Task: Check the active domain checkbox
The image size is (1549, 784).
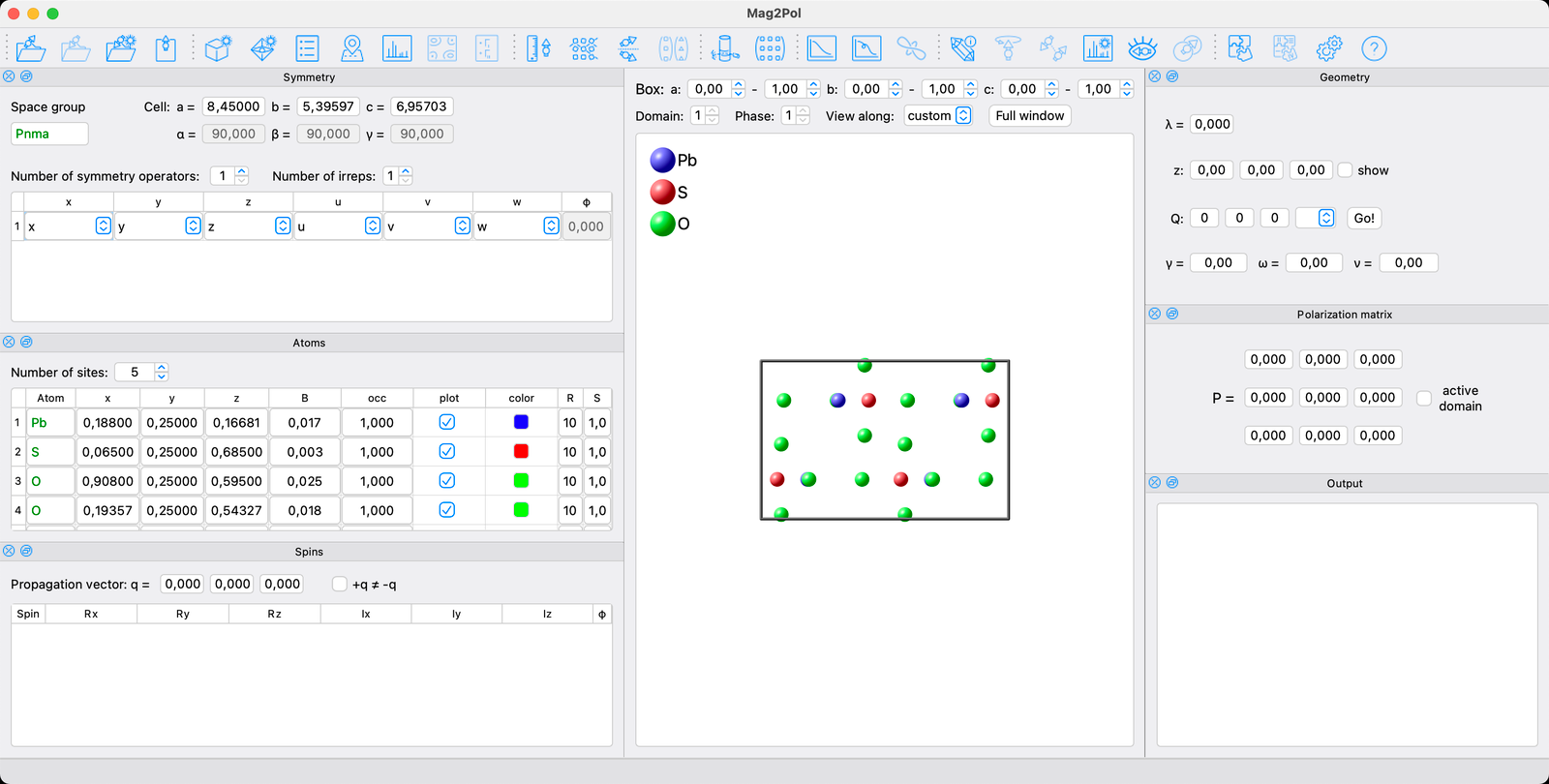Action: click(x=1423, y=398)
